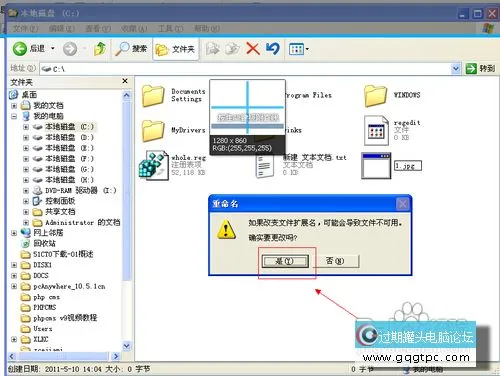This screenshot has height=376, width=500.
Task: Click folder tree scroll-down arrow
Action: (x=127, y=346)
